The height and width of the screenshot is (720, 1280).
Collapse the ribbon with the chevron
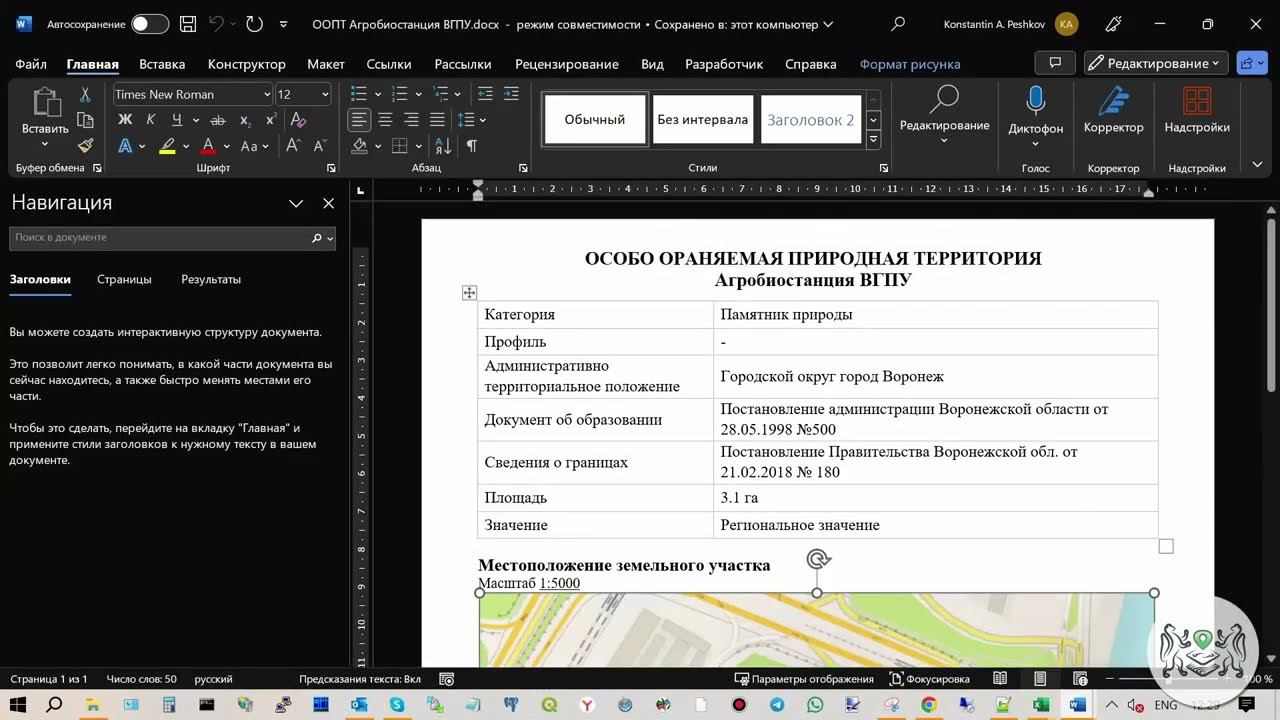(1257, 165)
